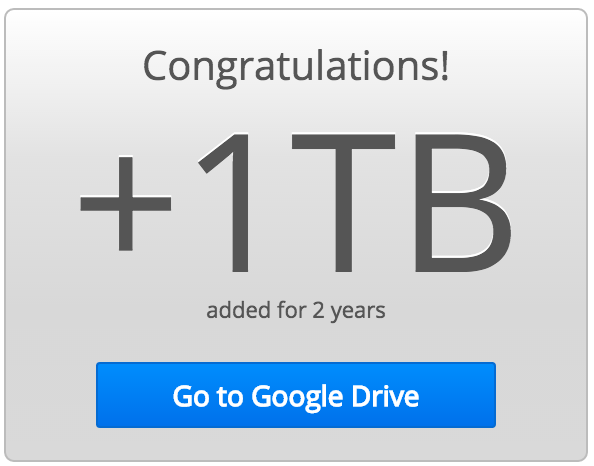This screenshot has height=466, width=594.
Task: Click the Go to Google Drive button
Action: (296, 395)
